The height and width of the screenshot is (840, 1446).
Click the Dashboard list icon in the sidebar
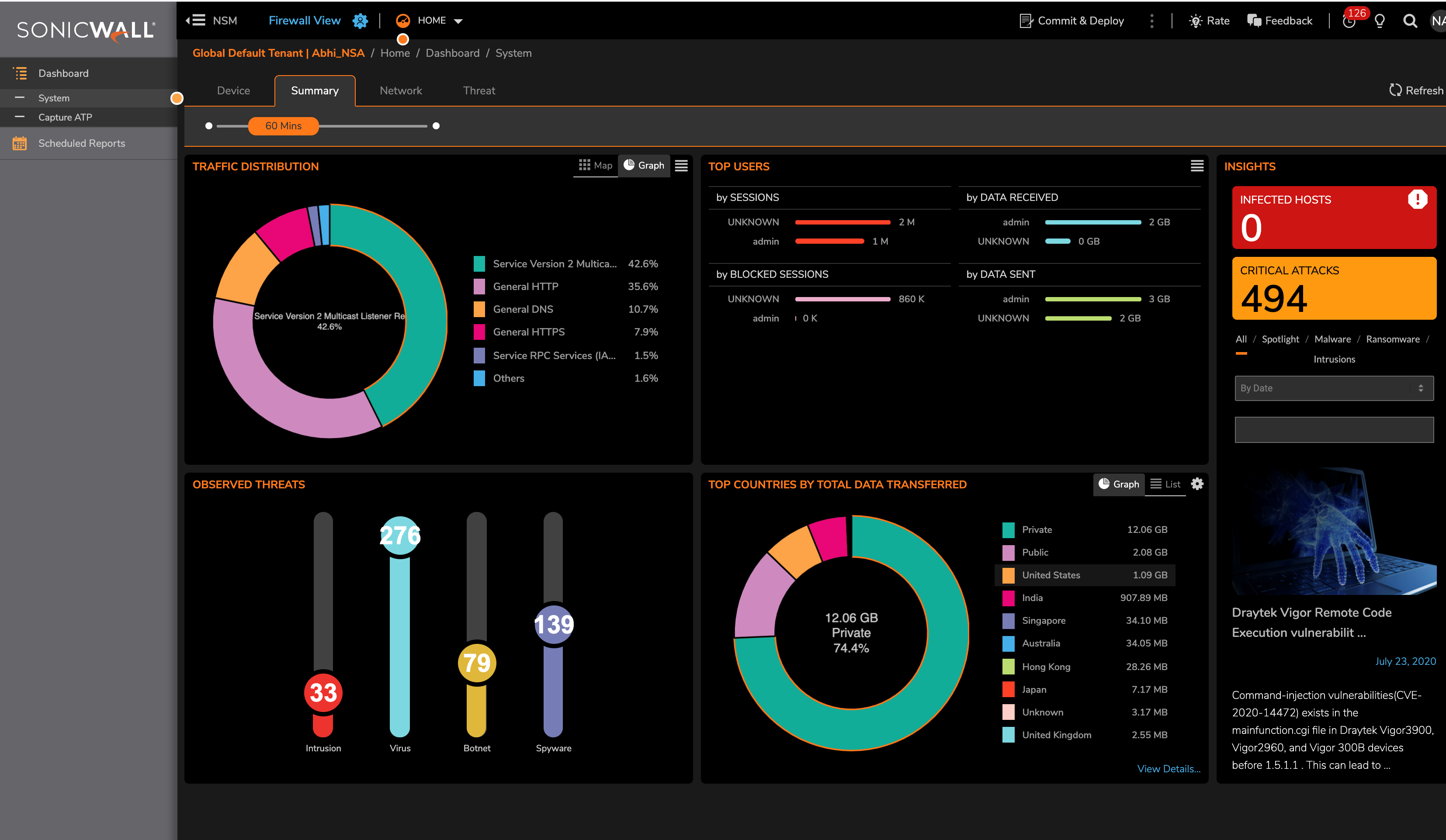tap(20, 73)
